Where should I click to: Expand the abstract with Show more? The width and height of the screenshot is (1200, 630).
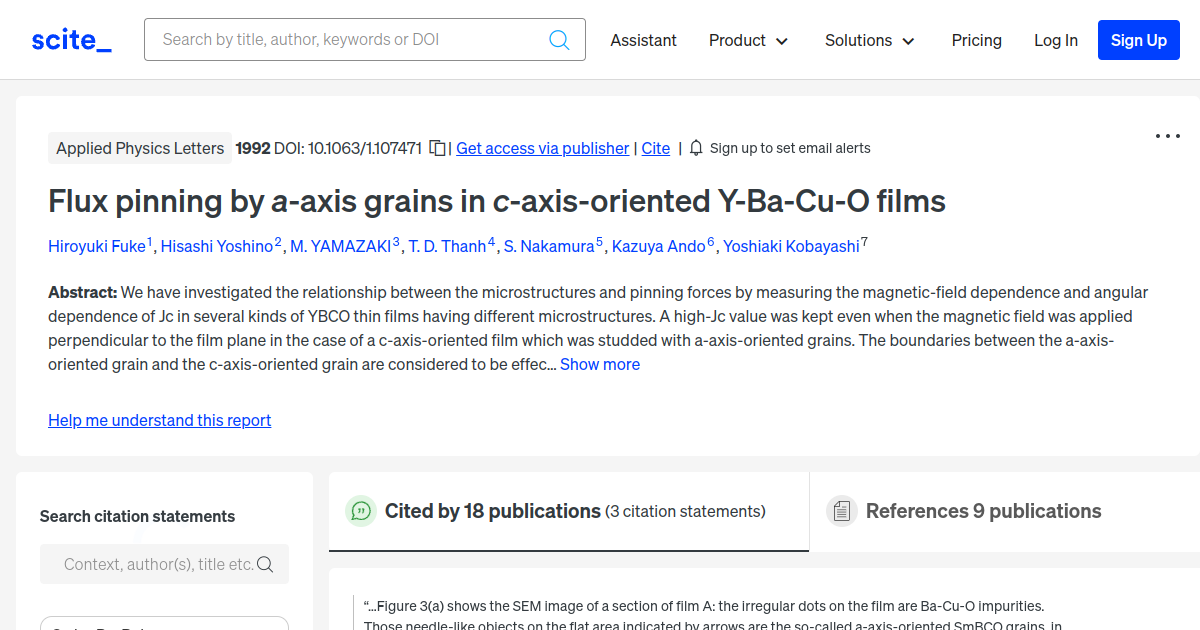click(600, 364)
